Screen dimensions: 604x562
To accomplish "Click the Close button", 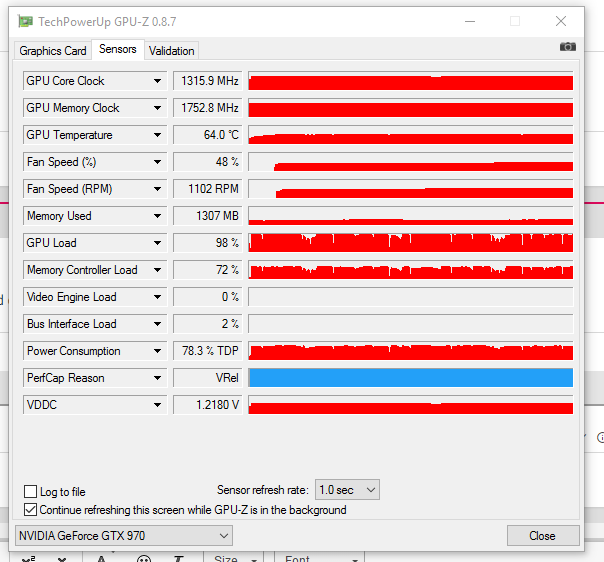I will 543,535.
